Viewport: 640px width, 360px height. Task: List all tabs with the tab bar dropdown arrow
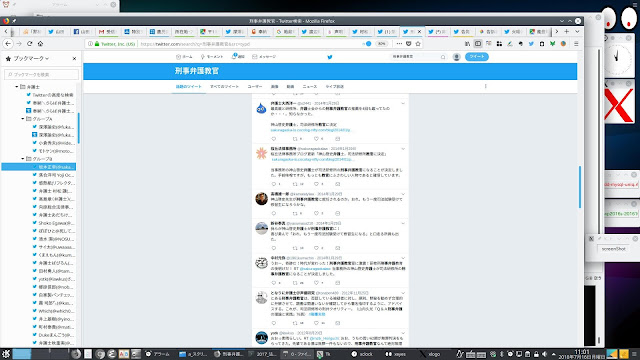(x=577, y=31)
